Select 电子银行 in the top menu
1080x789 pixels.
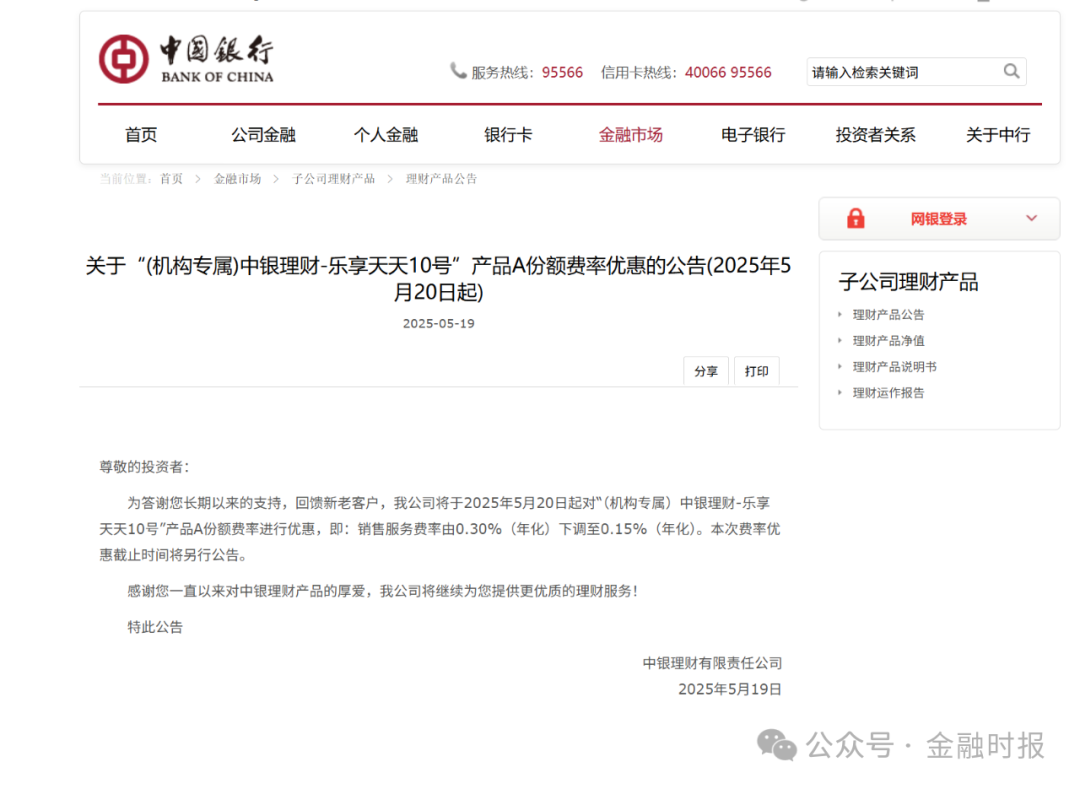[x=753, y=135]
